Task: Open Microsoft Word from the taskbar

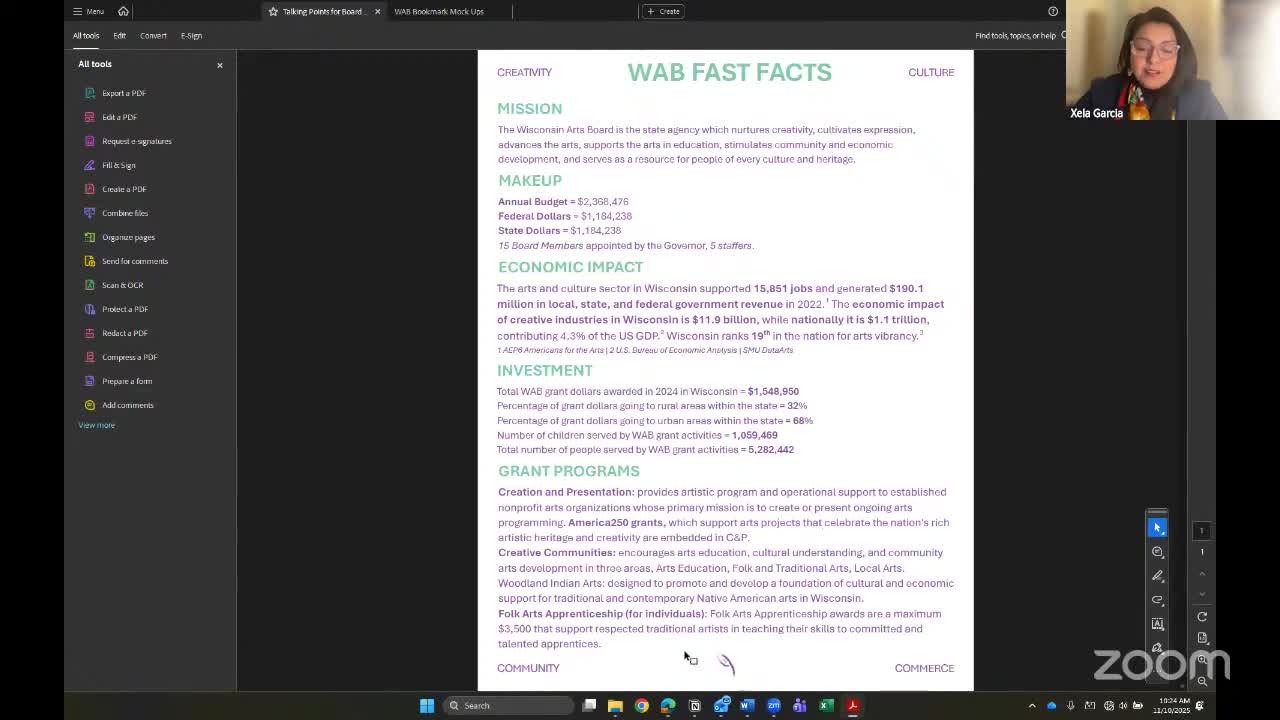Action: pyautogui.click(x=747, y=706)
